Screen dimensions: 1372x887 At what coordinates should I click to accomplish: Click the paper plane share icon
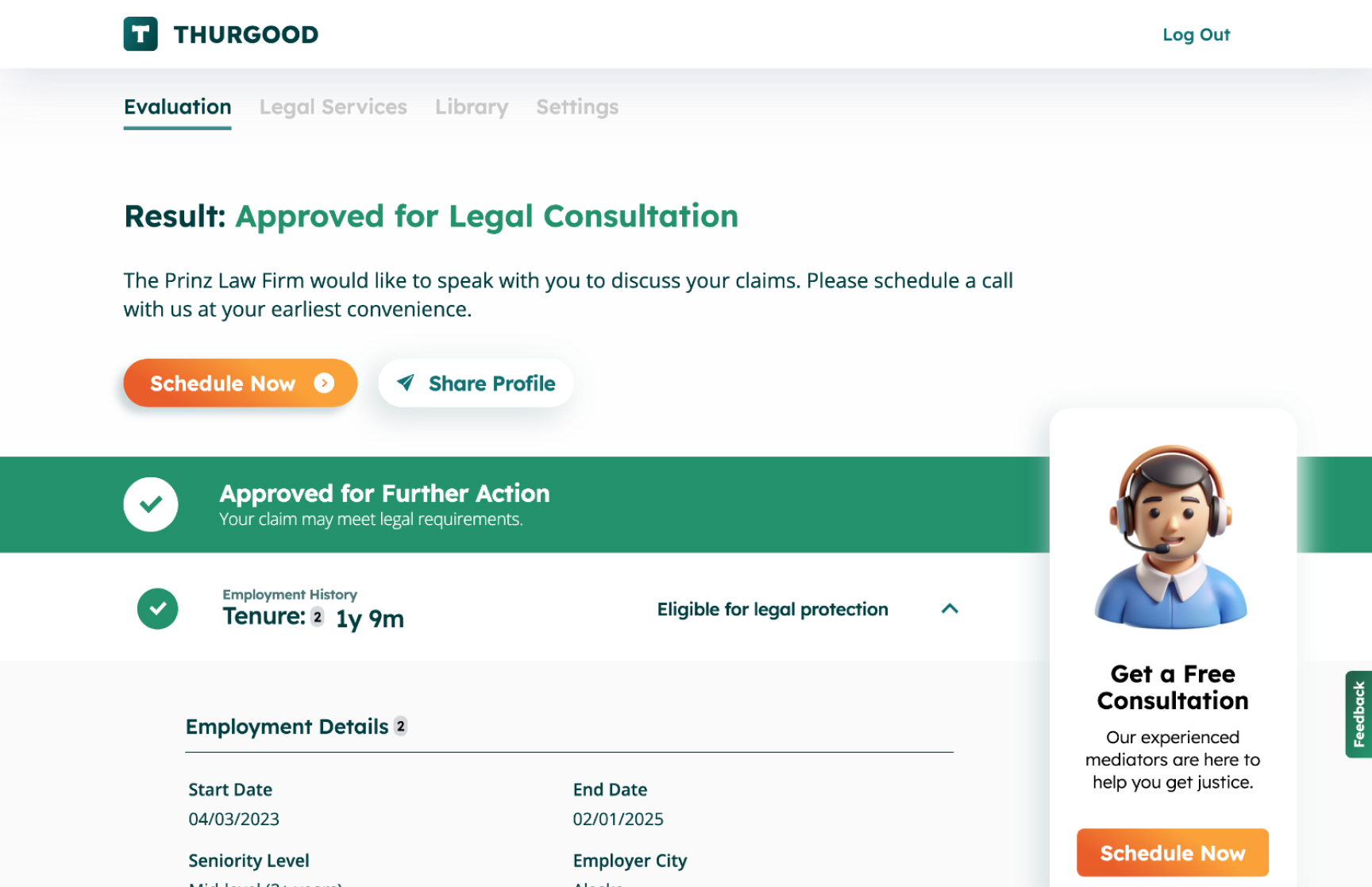point(406,383)
